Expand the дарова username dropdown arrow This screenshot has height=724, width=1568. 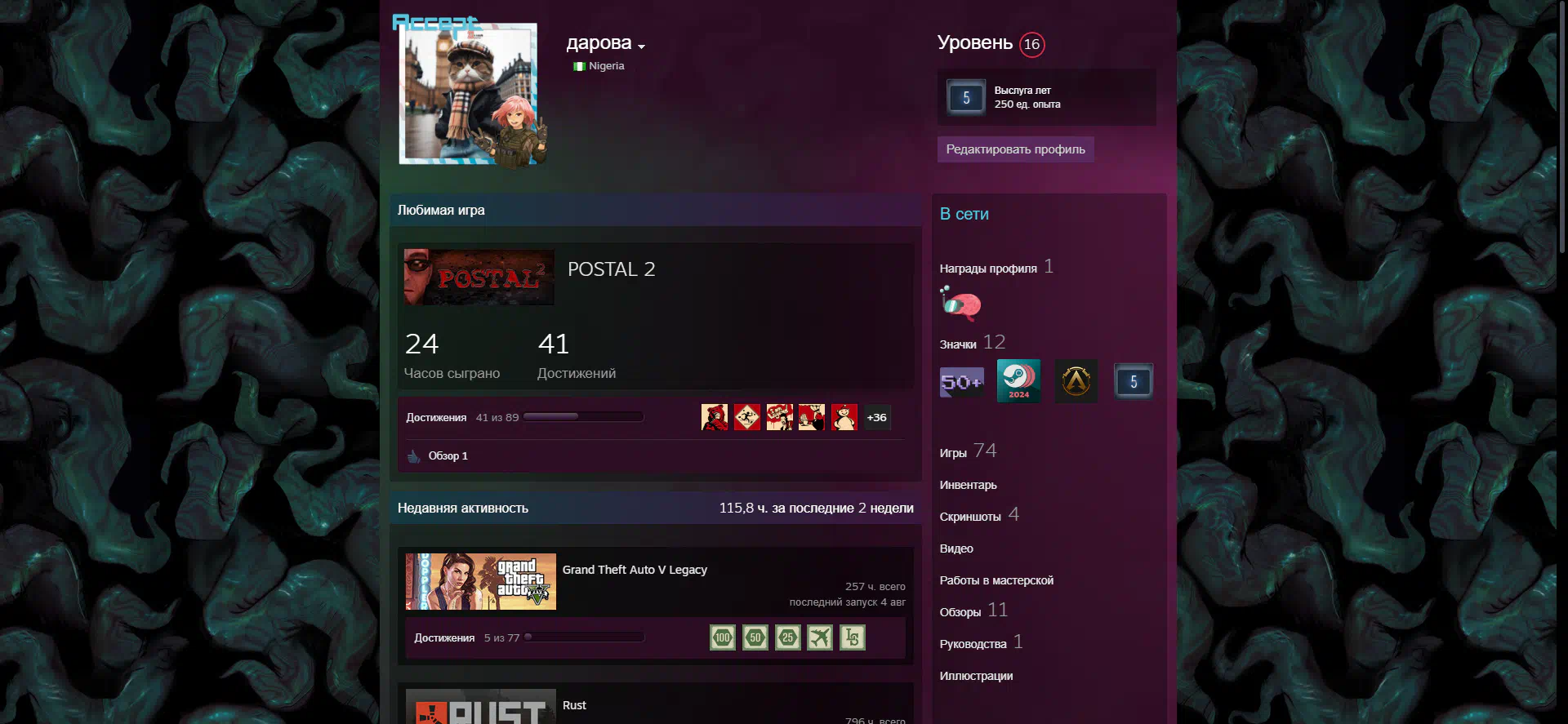(x=641, y=47)
